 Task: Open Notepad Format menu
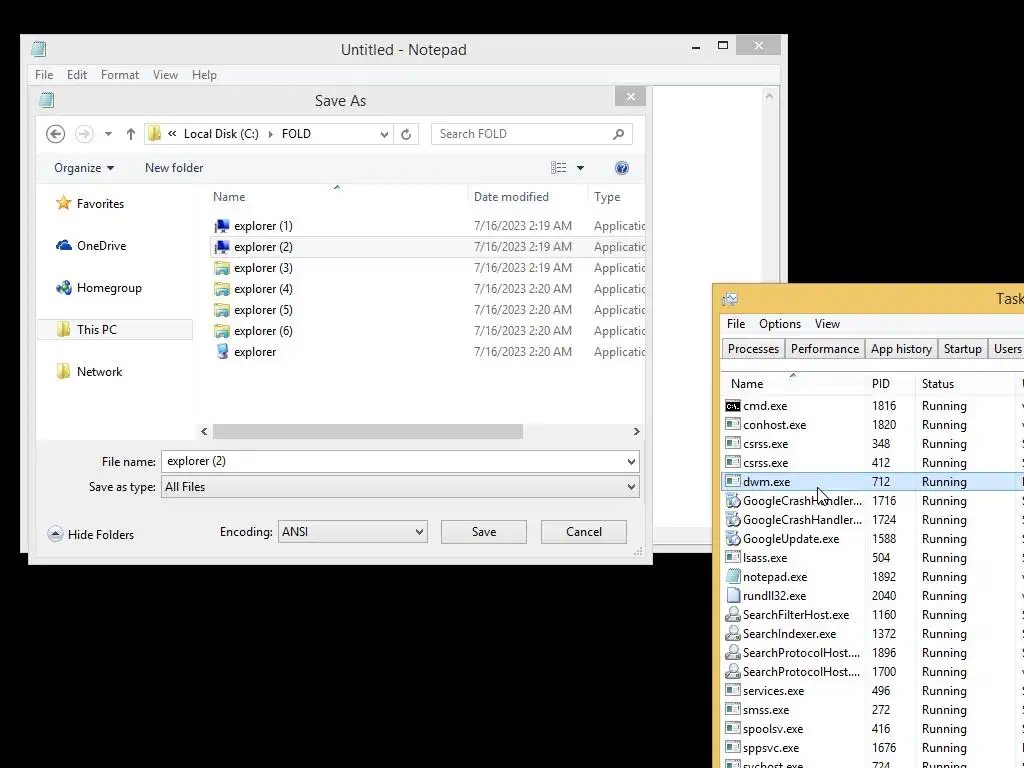[x=120, y=75]
